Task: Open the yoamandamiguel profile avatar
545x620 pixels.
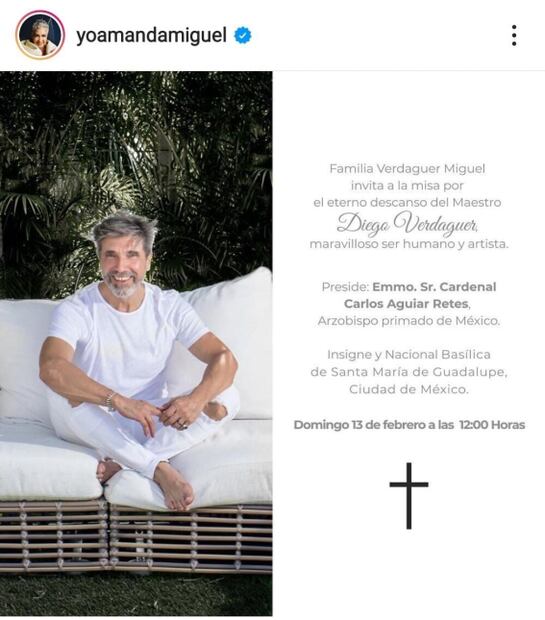Action: click(x=40, y=35)
